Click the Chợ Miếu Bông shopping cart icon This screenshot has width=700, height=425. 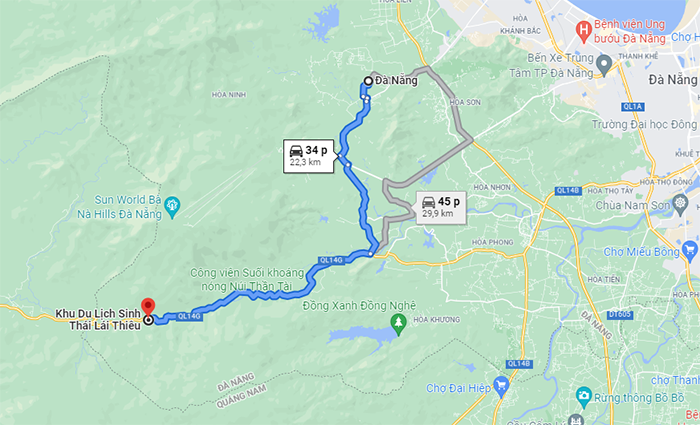click(690, 250)
